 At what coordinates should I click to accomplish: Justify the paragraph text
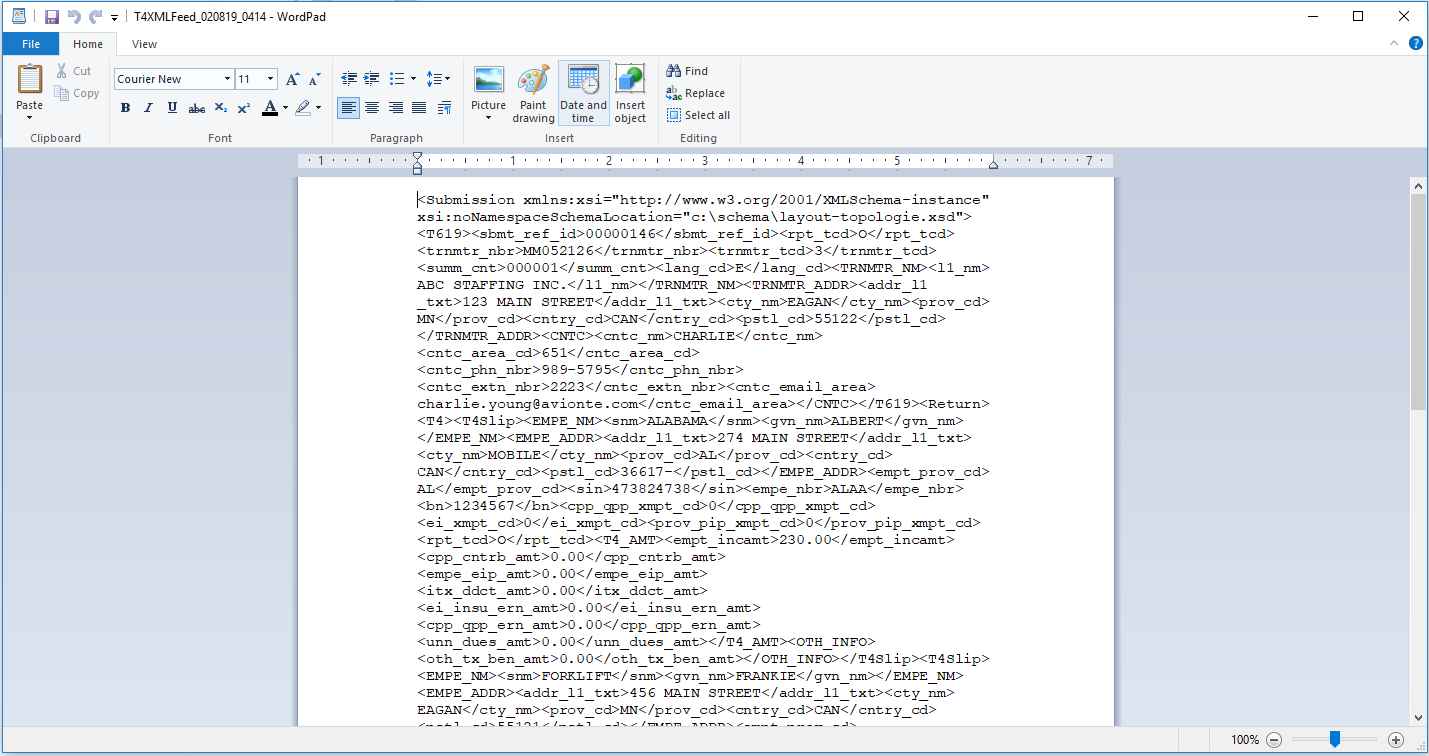click(420, 108)
